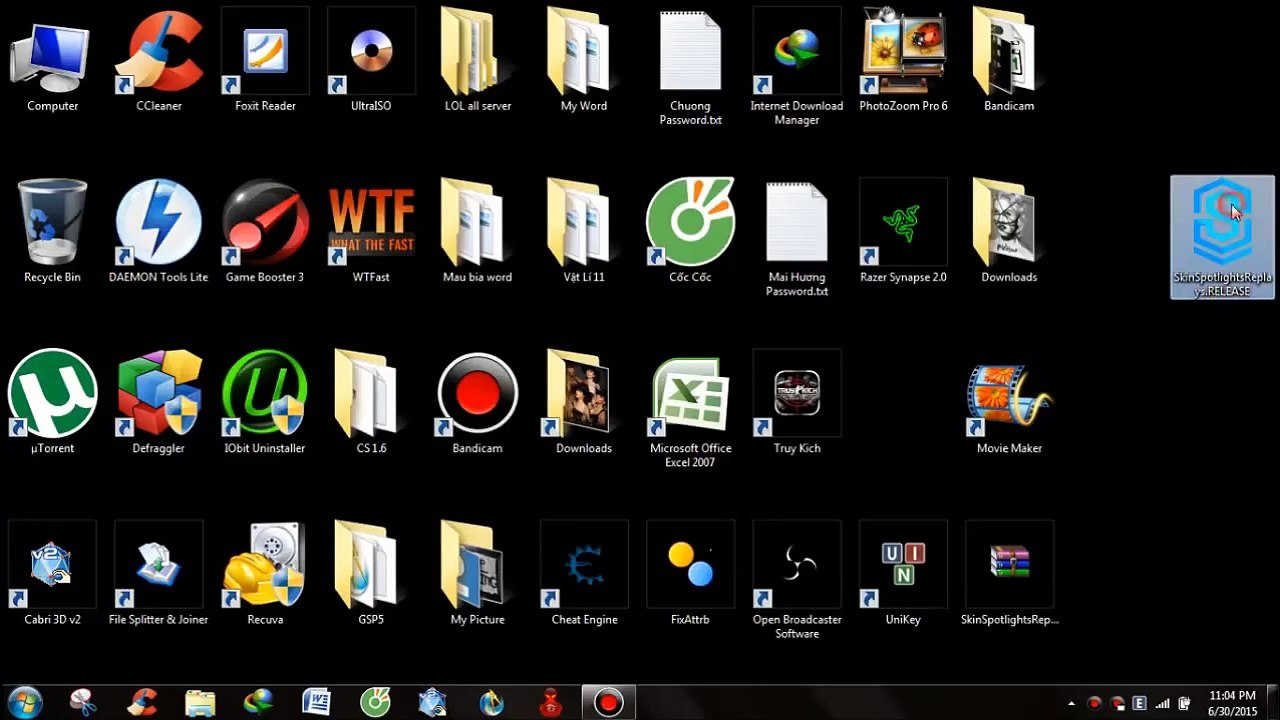Viewport: 1280px width, 720px height.
Task: Click the UniKey E tray icon
Action: pos(1138,703)
